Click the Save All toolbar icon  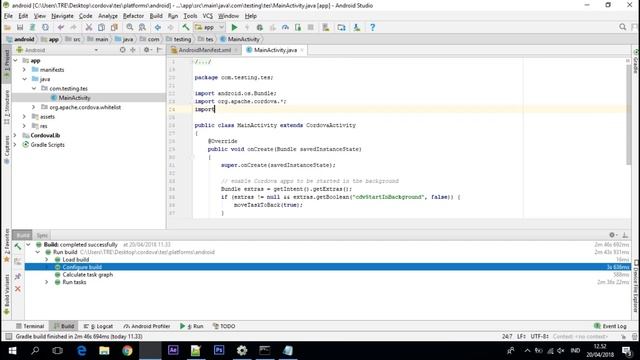point(20,27)
